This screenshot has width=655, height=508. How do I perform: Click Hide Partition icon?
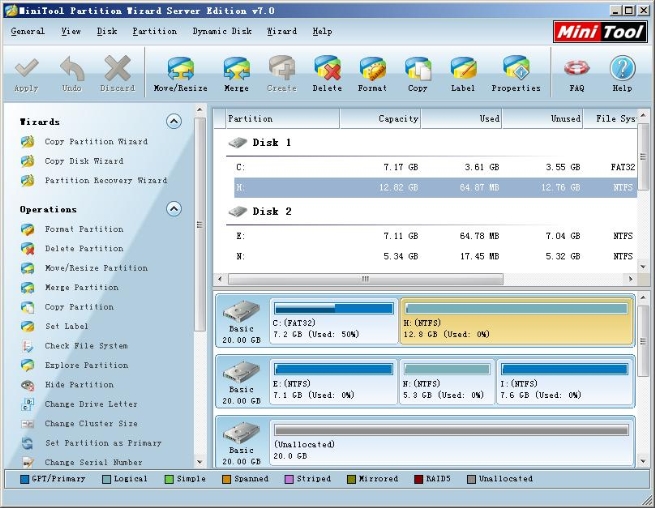28,385
